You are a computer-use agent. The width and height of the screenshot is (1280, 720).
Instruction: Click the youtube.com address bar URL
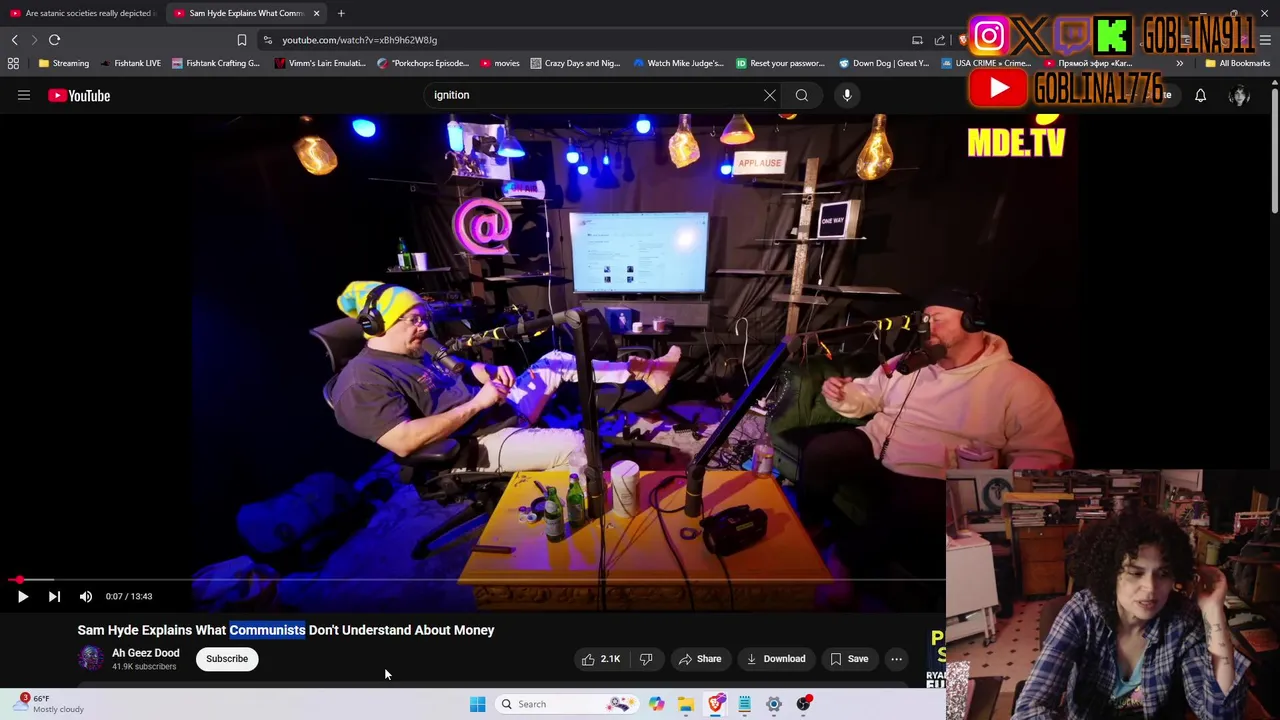click(x=359, y=40)
